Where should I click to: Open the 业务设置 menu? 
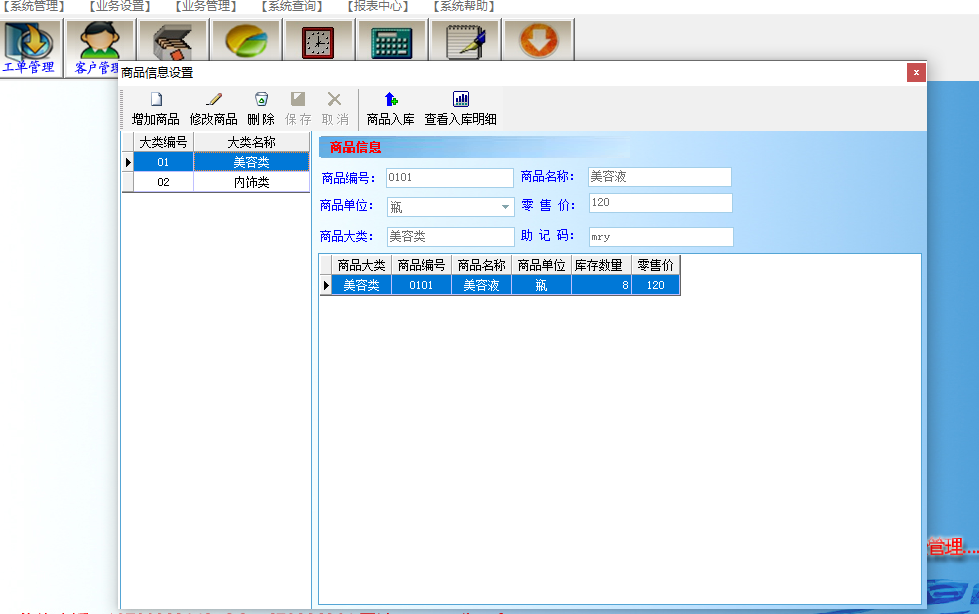[120, 6]
